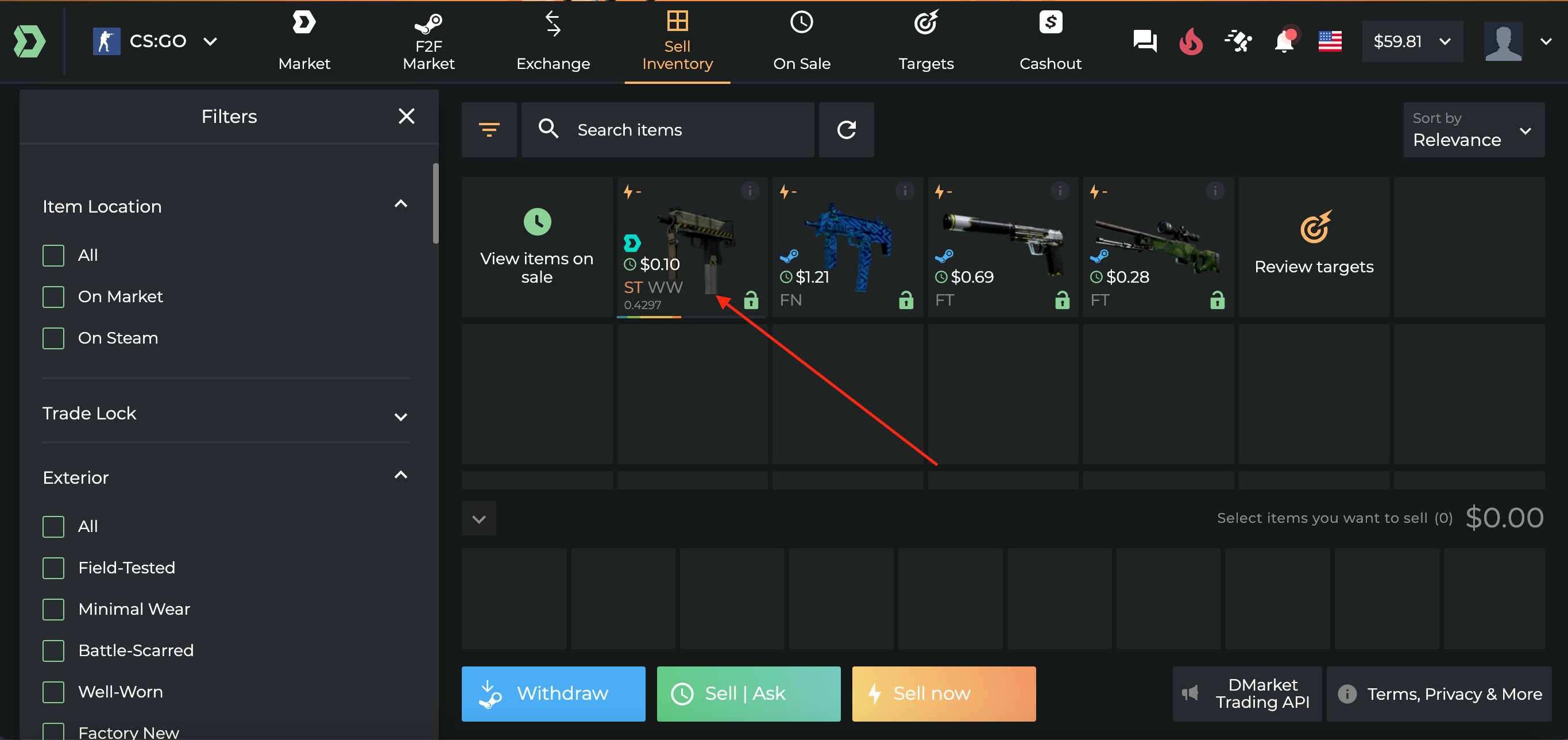Collapse the selected items tray chevron
Viewport: 1568px width, 740px height.
click(479, 519)
